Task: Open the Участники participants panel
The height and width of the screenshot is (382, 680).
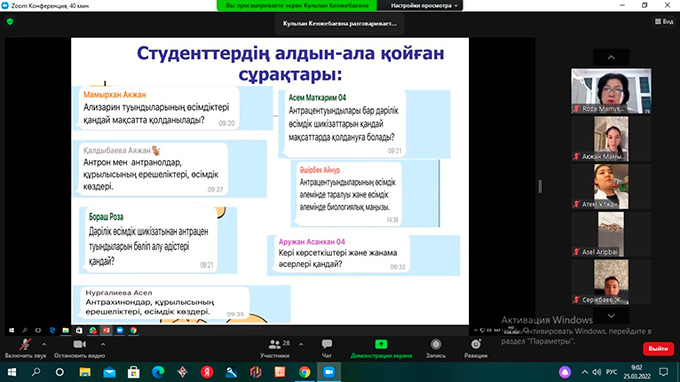Action: pyautogui.click(x=275, y=349)
